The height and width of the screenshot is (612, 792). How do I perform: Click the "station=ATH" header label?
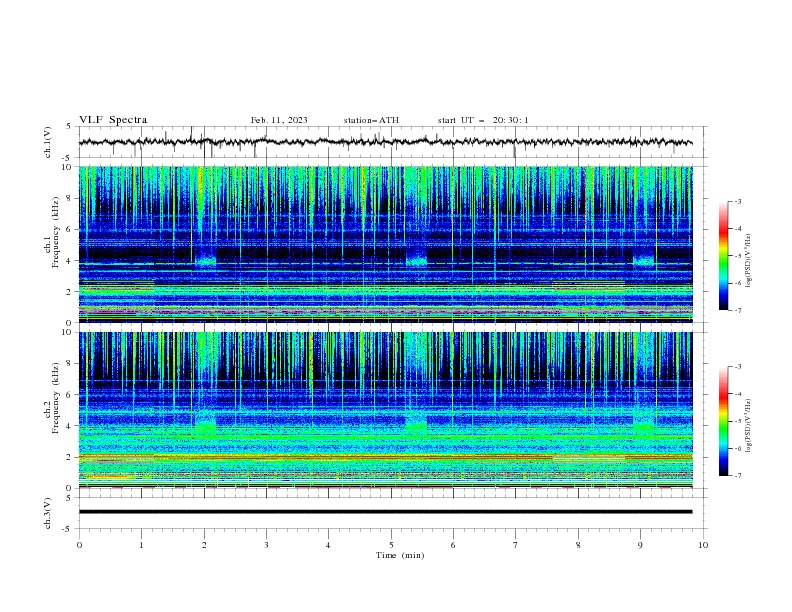tap(371, 120)
